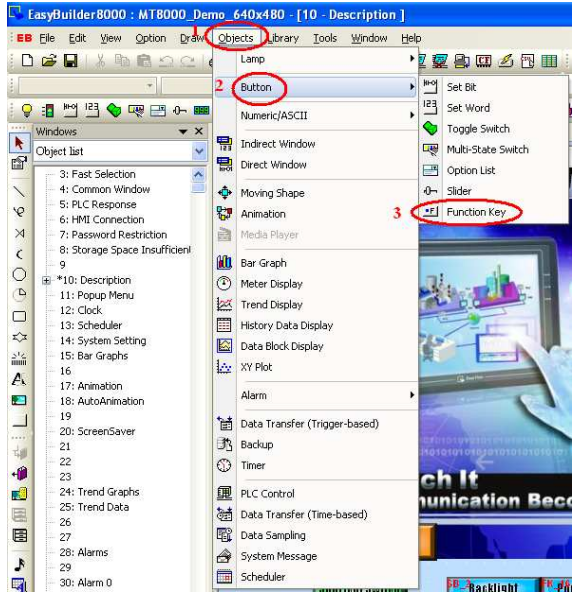The image size is (577, 595).
Task: Click the polygon drawing tool
Action: click(20, 337)
